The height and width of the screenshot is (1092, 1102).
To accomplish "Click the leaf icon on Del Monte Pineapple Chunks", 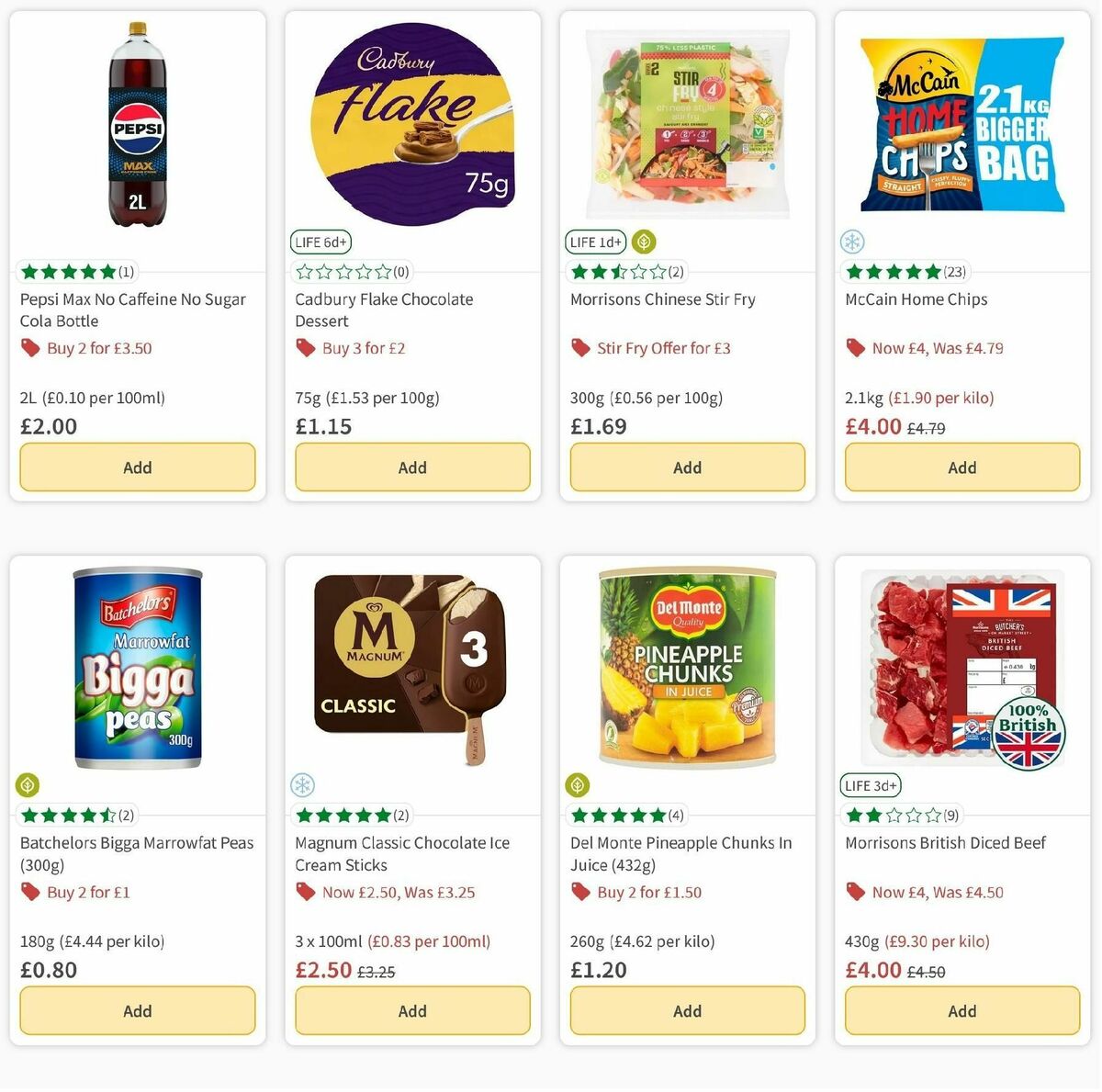I will click(579, 785).
